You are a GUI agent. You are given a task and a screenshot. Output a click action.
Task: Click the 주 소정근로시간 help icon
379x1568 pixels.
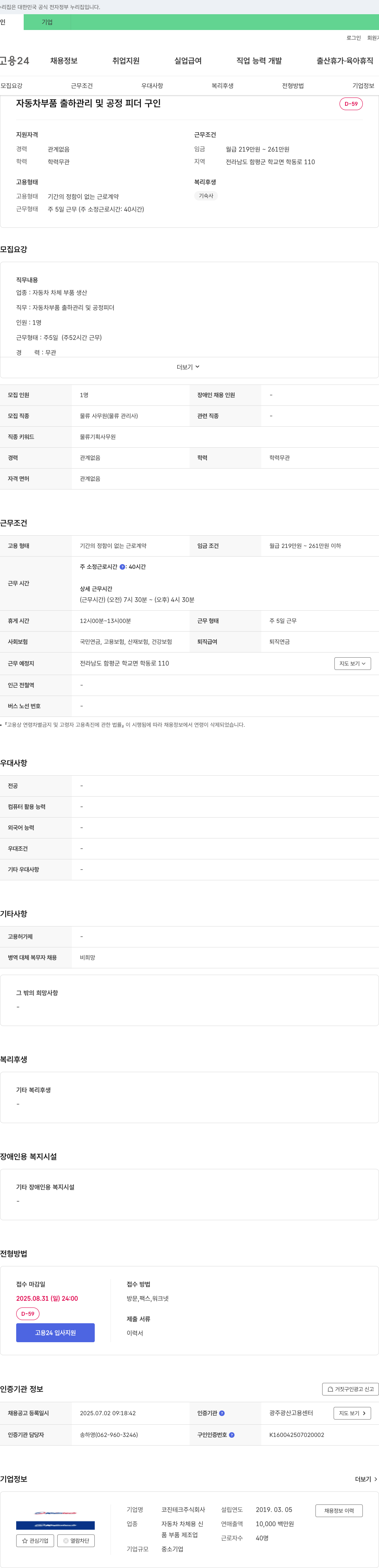click(122, 567)
